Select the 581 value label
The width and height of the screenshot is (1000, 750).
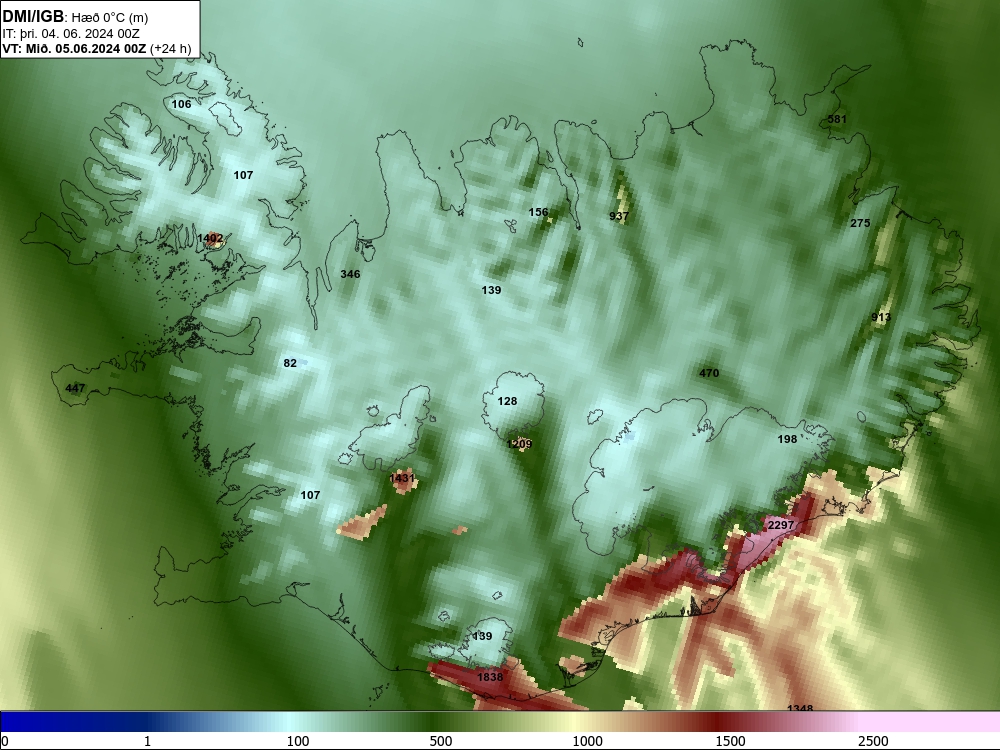[x=837, y=119]
